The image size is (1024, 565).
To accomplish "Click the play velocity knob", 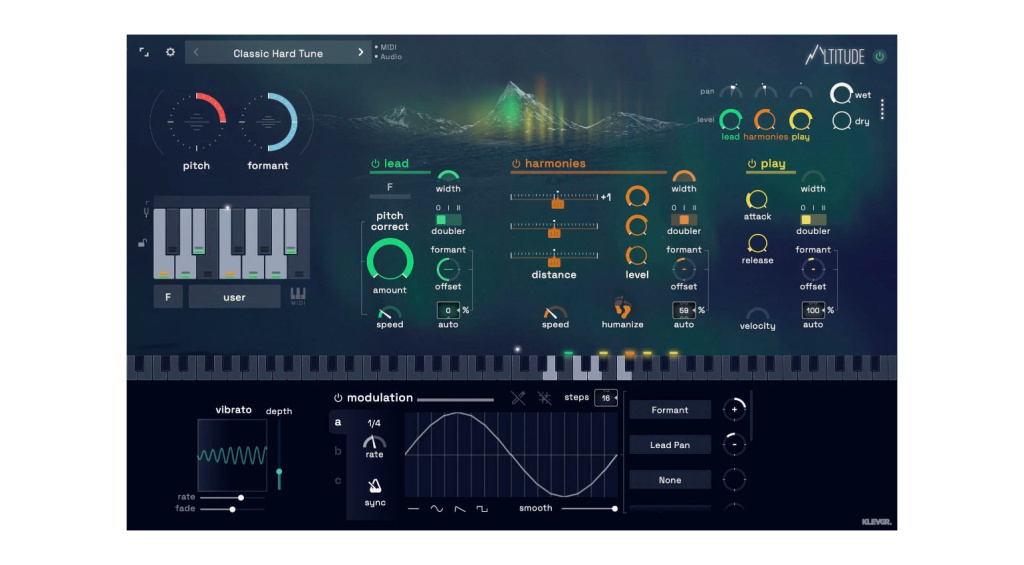I will click(x=758, y=314).
